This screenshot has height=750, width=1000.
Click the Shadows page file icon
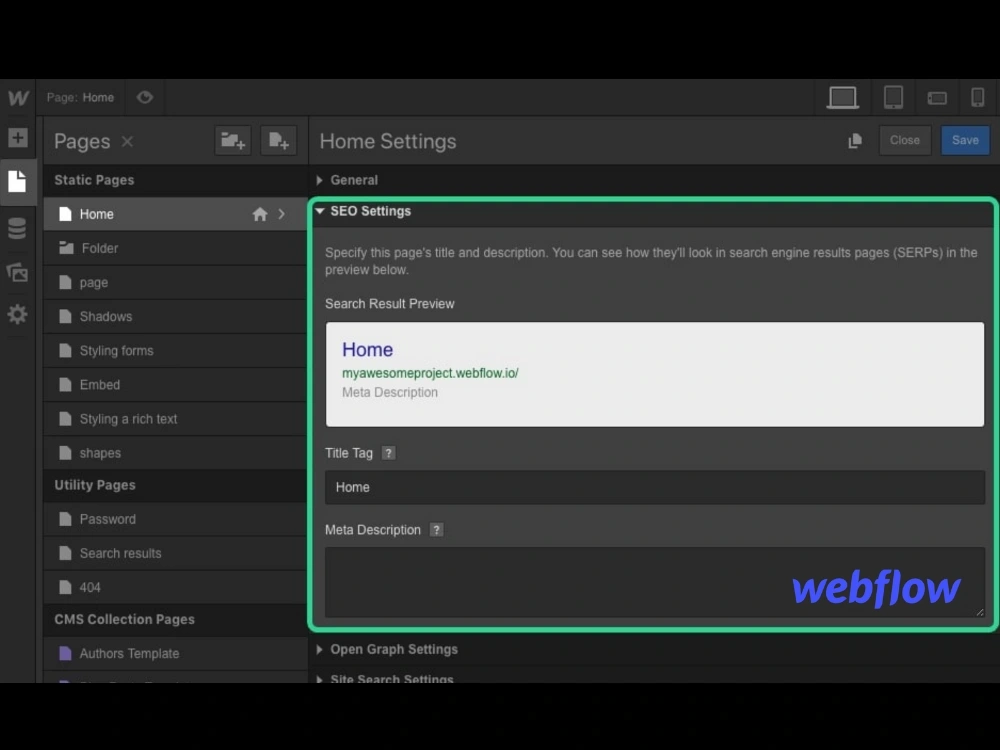click(65, 316)
